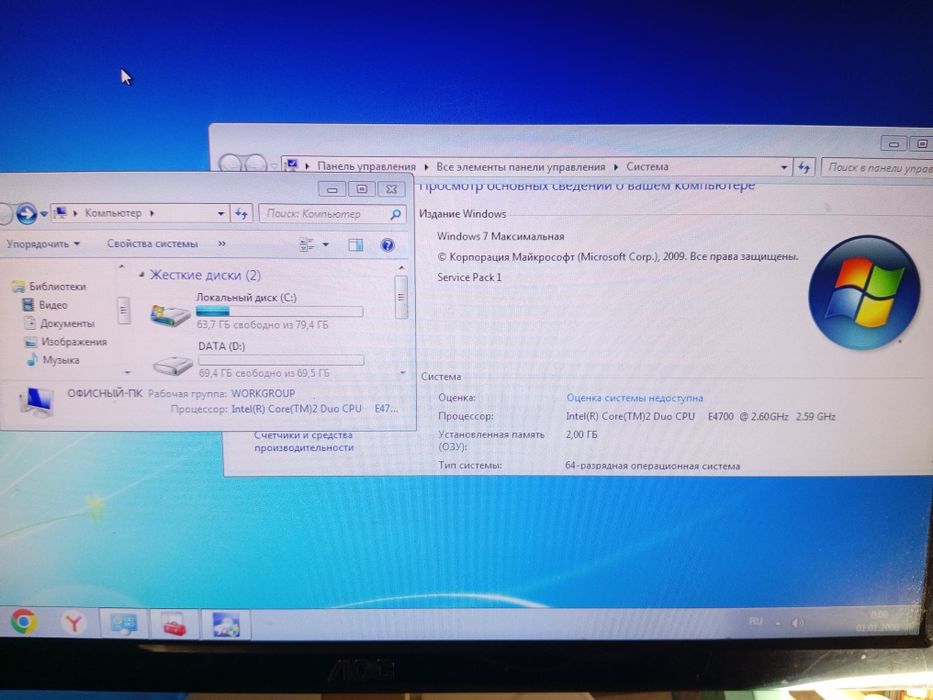Click the Service Pack 1 text
933x700 pixels.
tap(469, 277)
